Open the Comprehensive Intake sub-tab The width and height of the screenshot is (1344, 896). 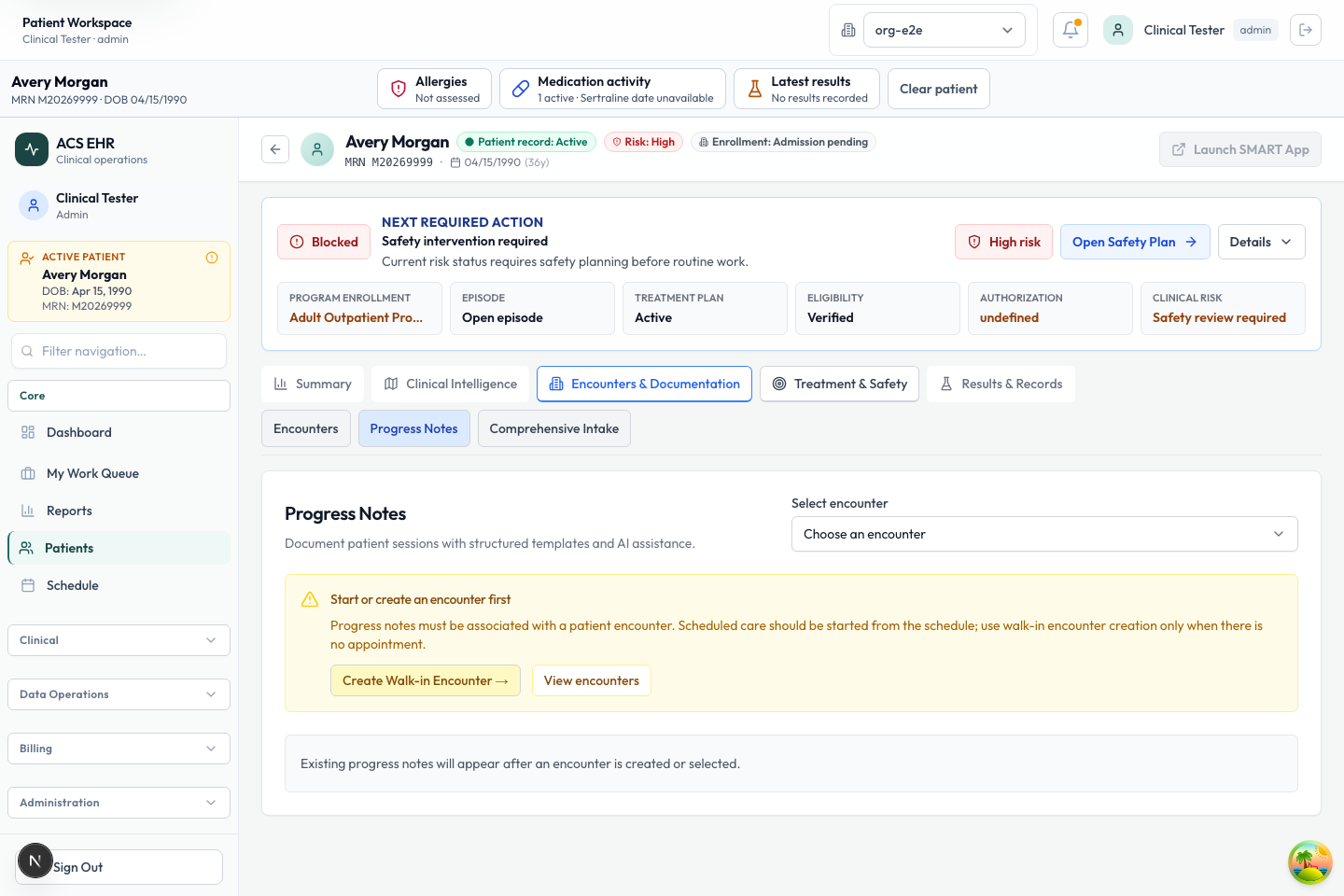click(554, 428)
